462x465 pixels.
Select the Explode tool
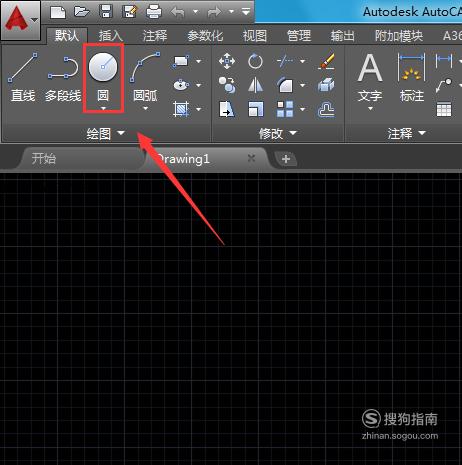click(x=326, y=85)
